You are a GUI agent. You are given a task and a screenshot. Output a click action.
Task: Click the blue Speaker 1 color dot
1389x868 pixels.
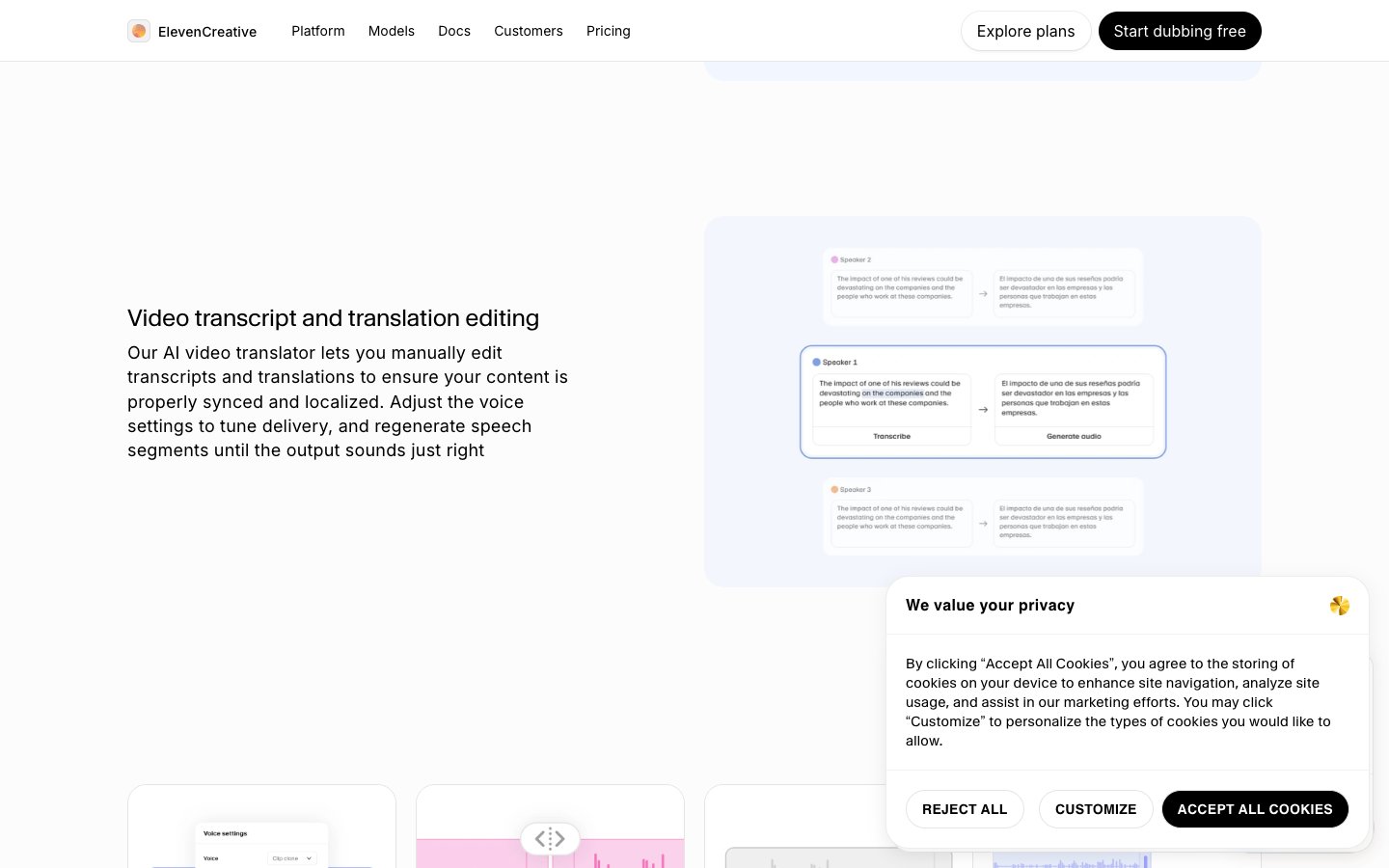click(x=816, y=363)
